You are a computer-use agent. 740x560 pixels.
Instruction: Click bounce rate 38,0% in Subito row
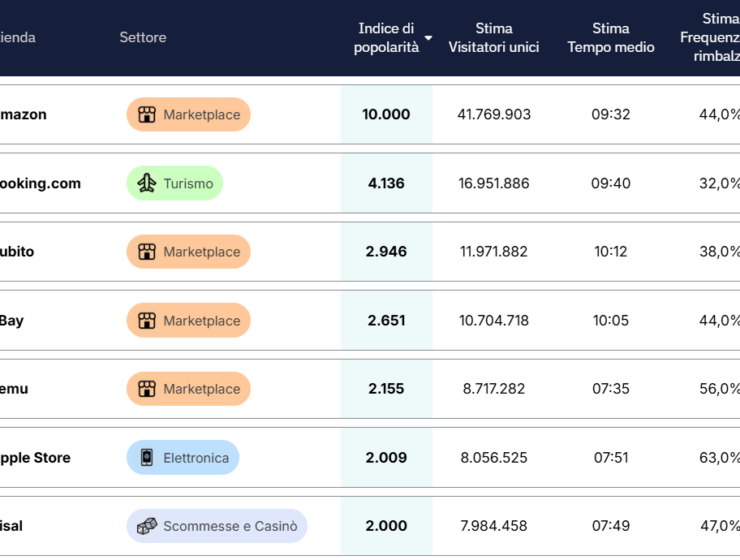coord(719,251)
